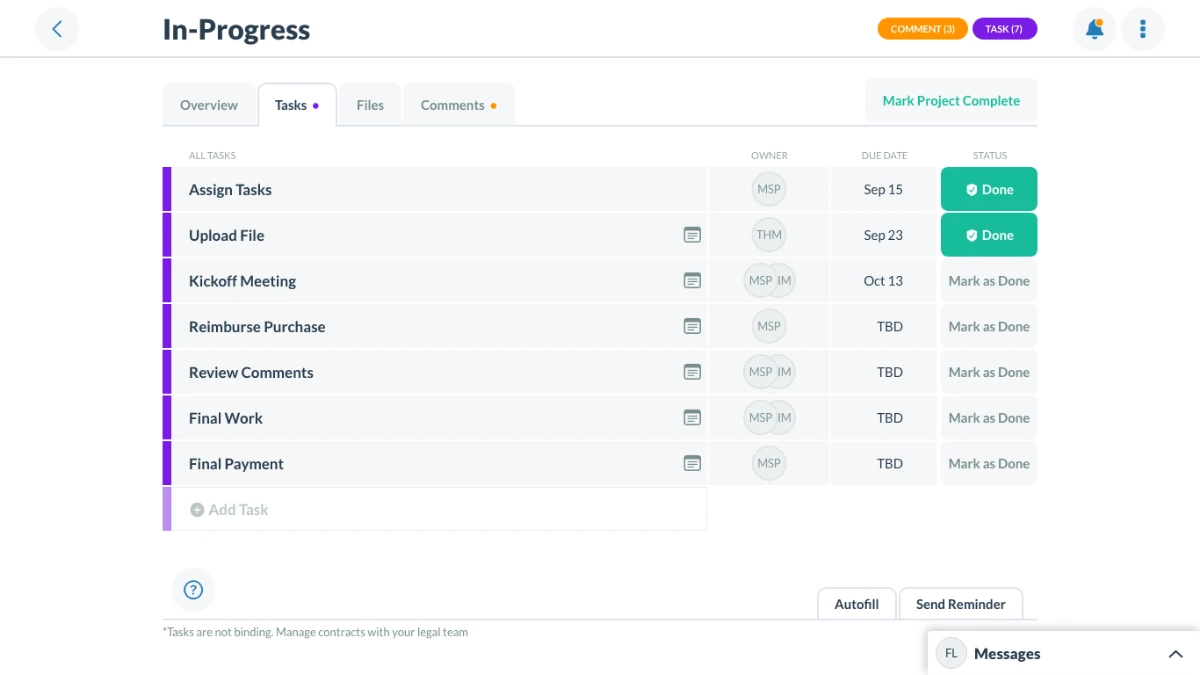Mark Kickoff Meeting as Done
The height and width of the screenshot is (675, 1200).
pyautogui.click(x=989, y=281)
